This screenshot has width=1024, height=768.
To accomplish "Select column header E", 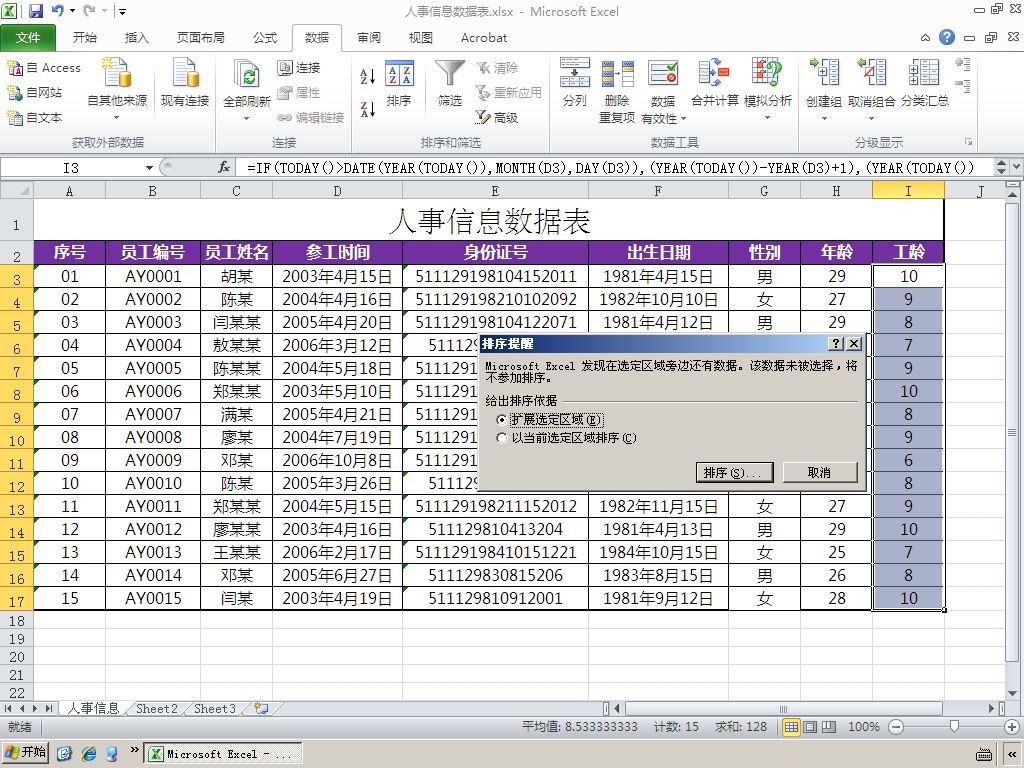I will tap(495, 191).
